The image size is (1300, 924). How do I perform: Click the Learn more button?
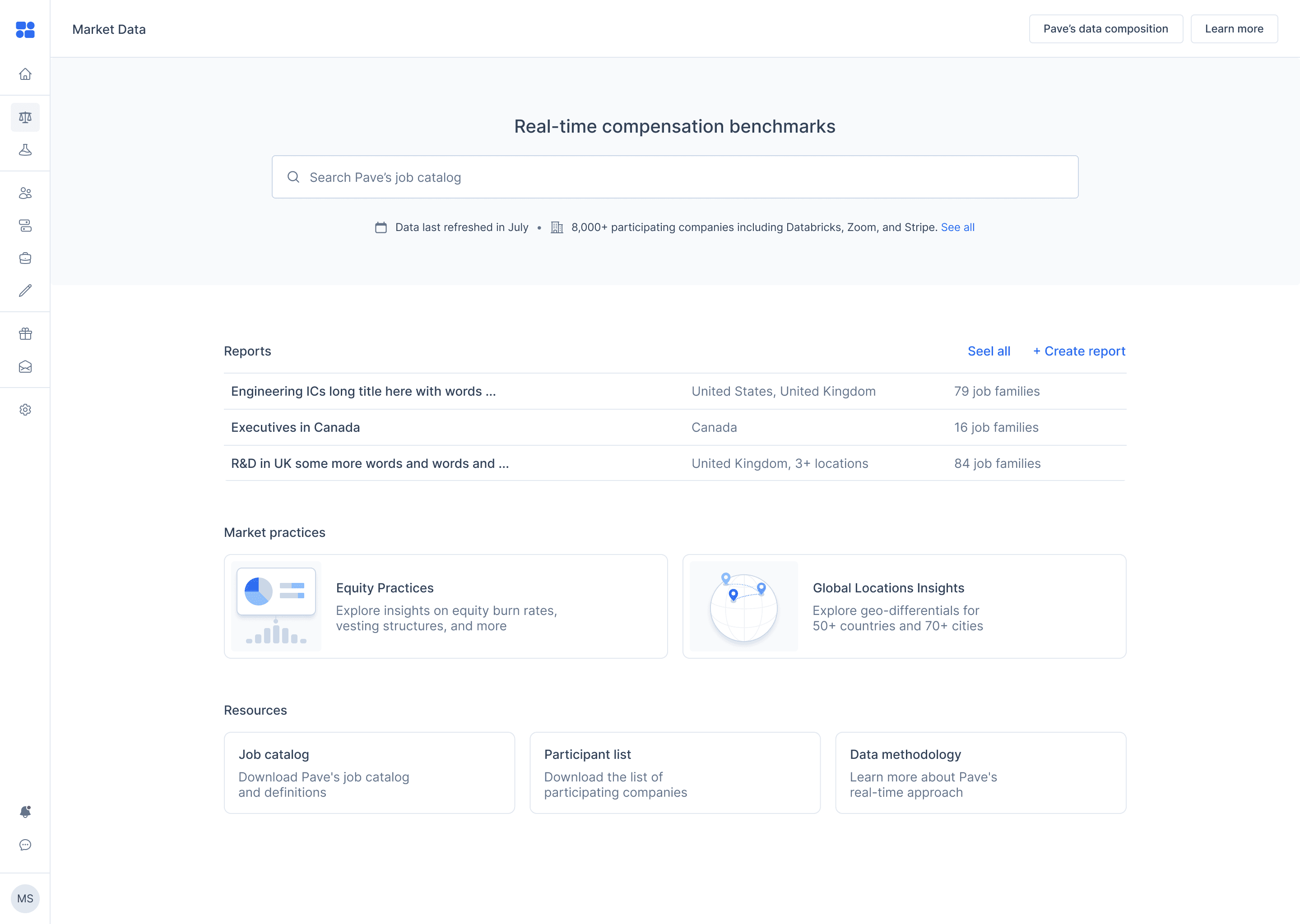(1234, 29)
